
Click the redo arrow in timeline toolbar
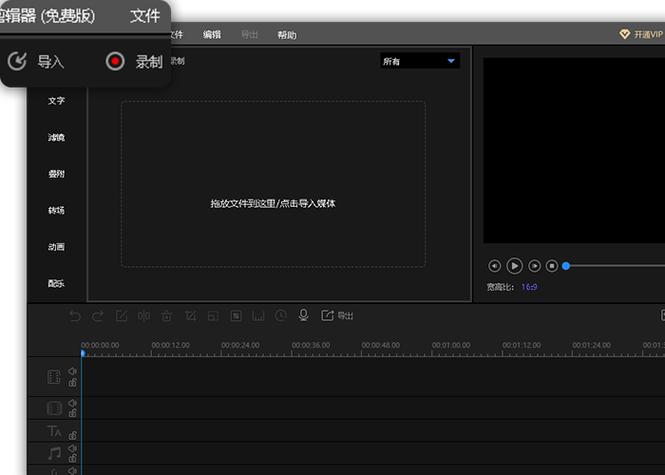[x=98, y=316]
